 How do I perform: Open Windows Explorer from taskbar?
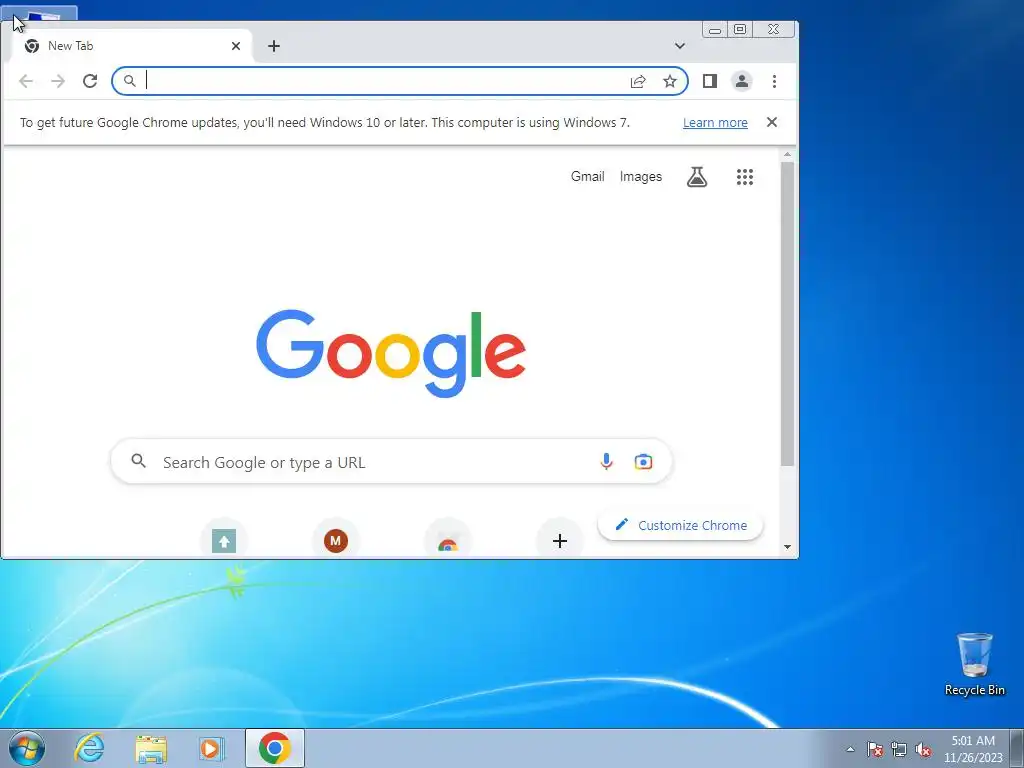click(151, 748)
